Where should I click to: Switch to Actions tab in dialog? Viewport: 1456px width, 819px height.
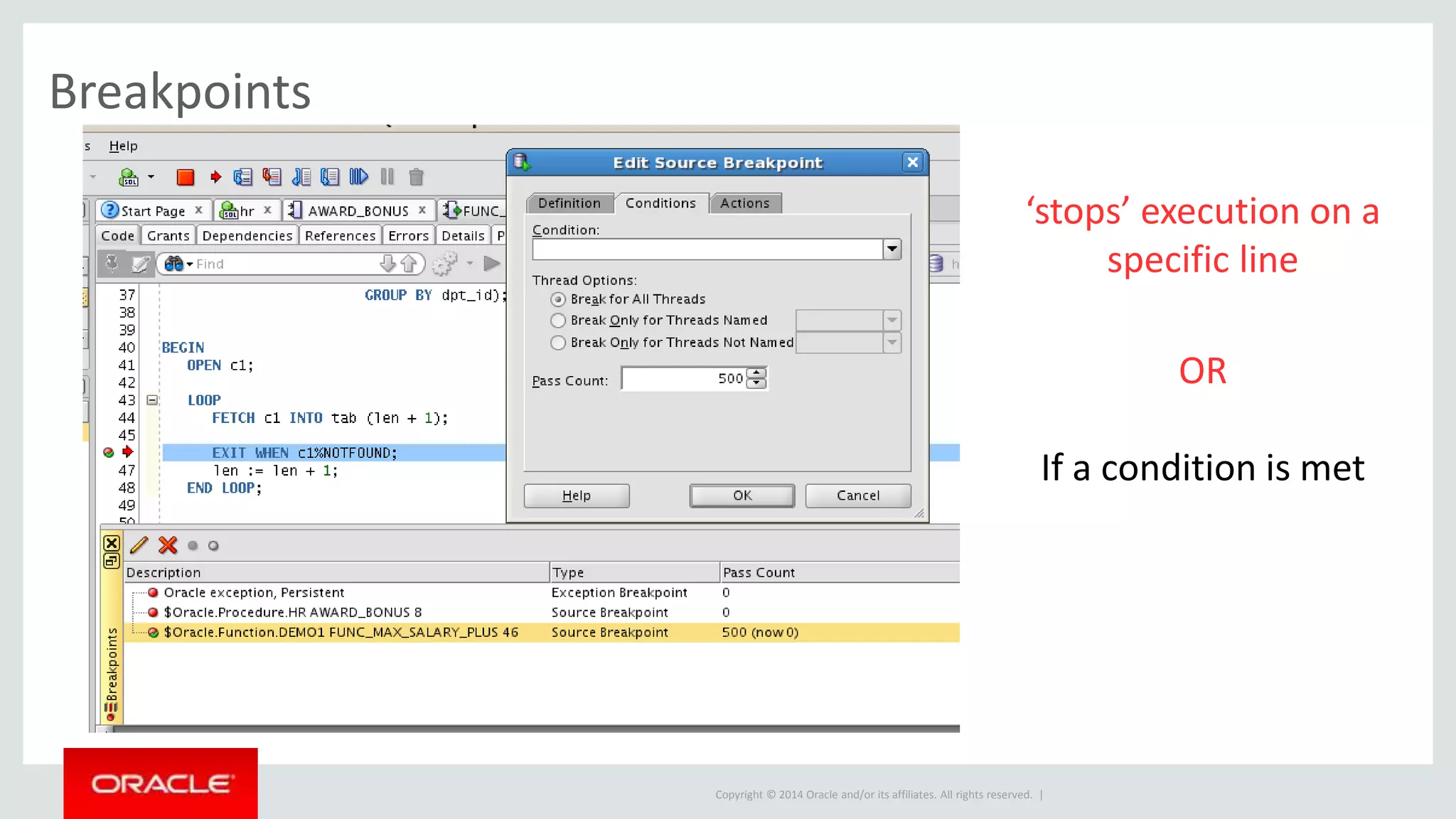click(x=745, y=203)
